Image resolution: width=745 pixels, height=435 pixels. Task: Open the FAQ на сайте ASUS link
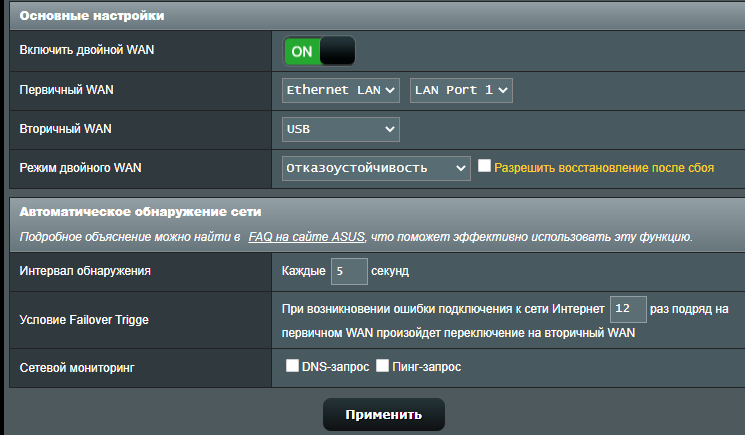[307, 238]
